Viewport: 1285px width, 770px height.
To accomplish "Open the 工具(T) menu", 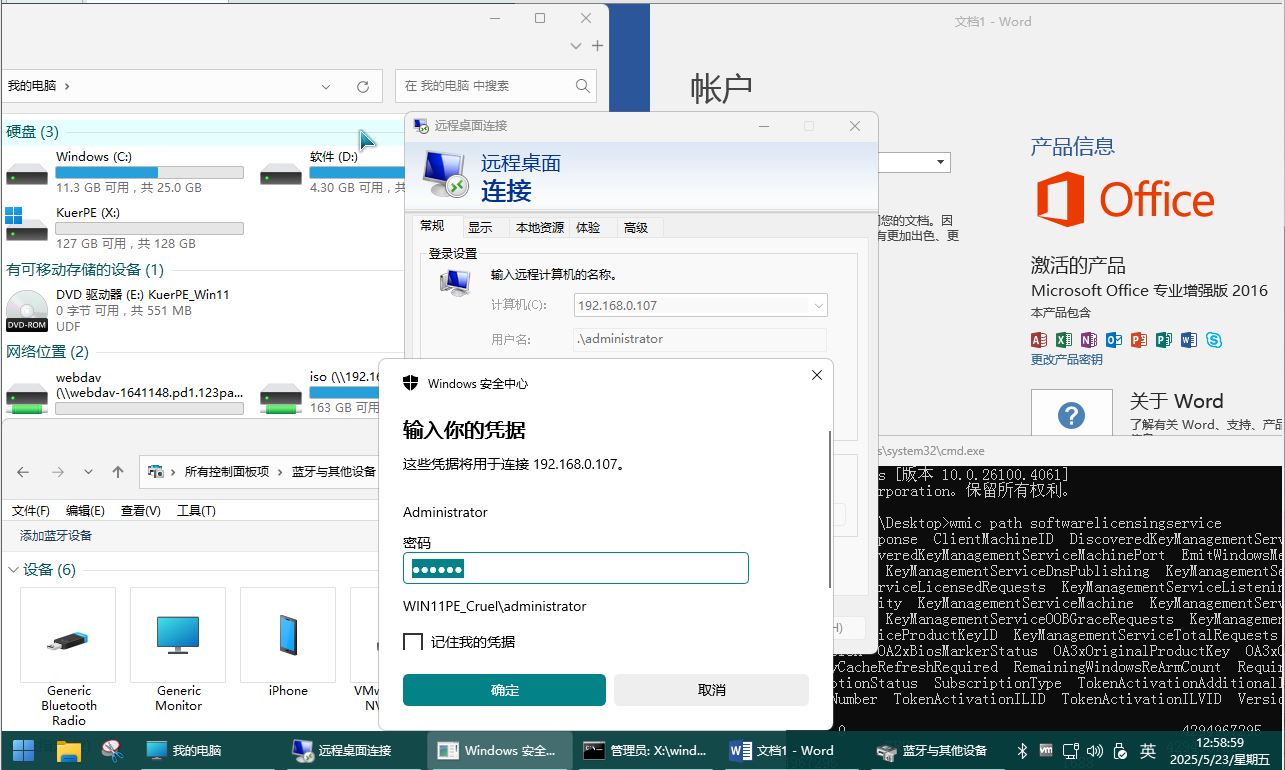I will click(x=196, y=511).
